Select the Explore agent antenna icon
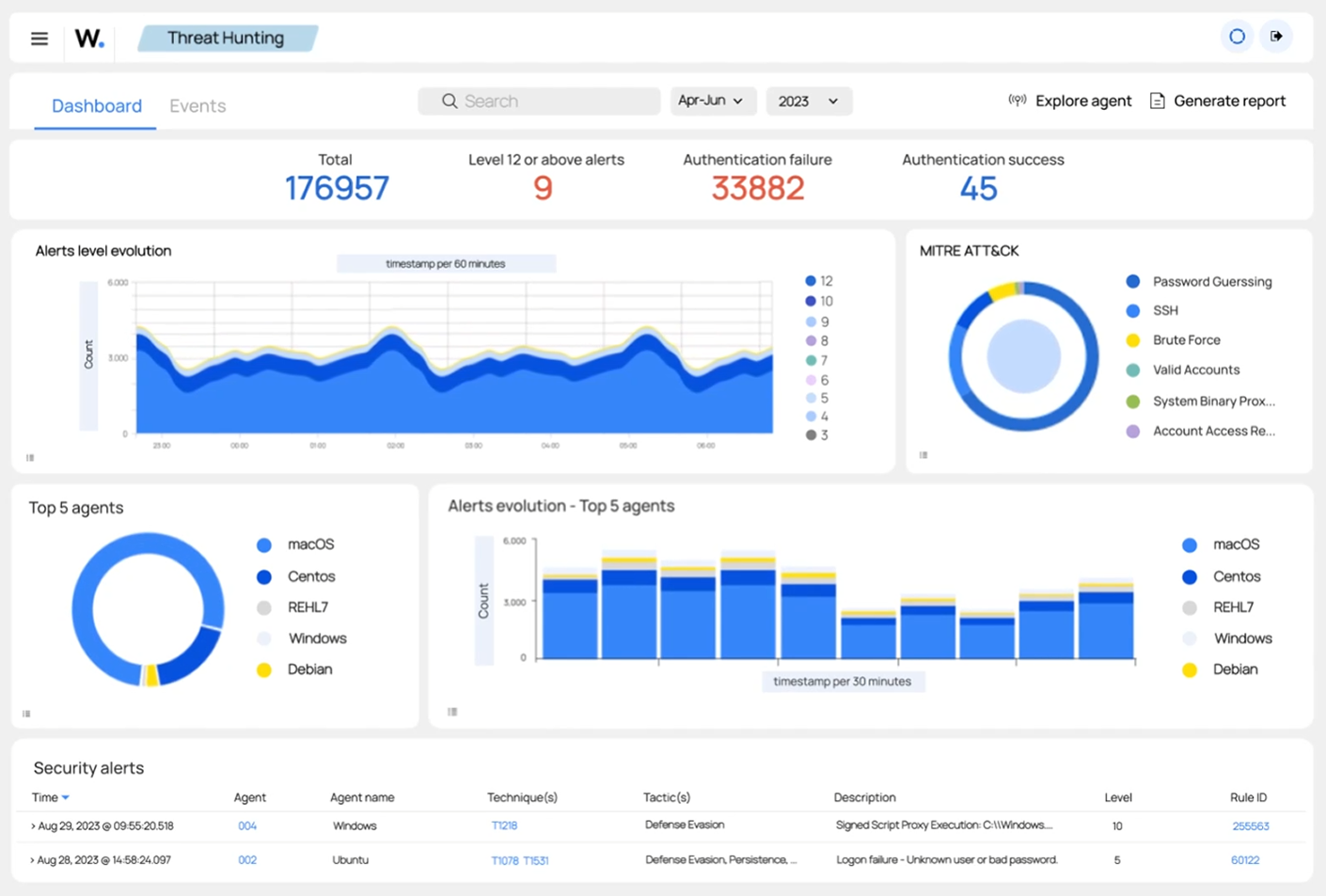The width and height of the screenshot is (1326, 896). click(1018, 100)
